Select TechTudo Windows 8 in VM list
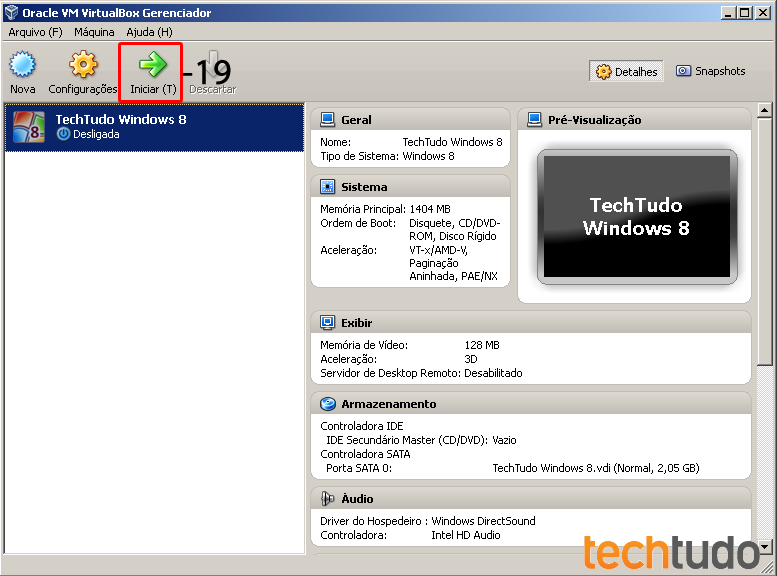The width and height of the screenshot is (777, 576). (154, 127)
